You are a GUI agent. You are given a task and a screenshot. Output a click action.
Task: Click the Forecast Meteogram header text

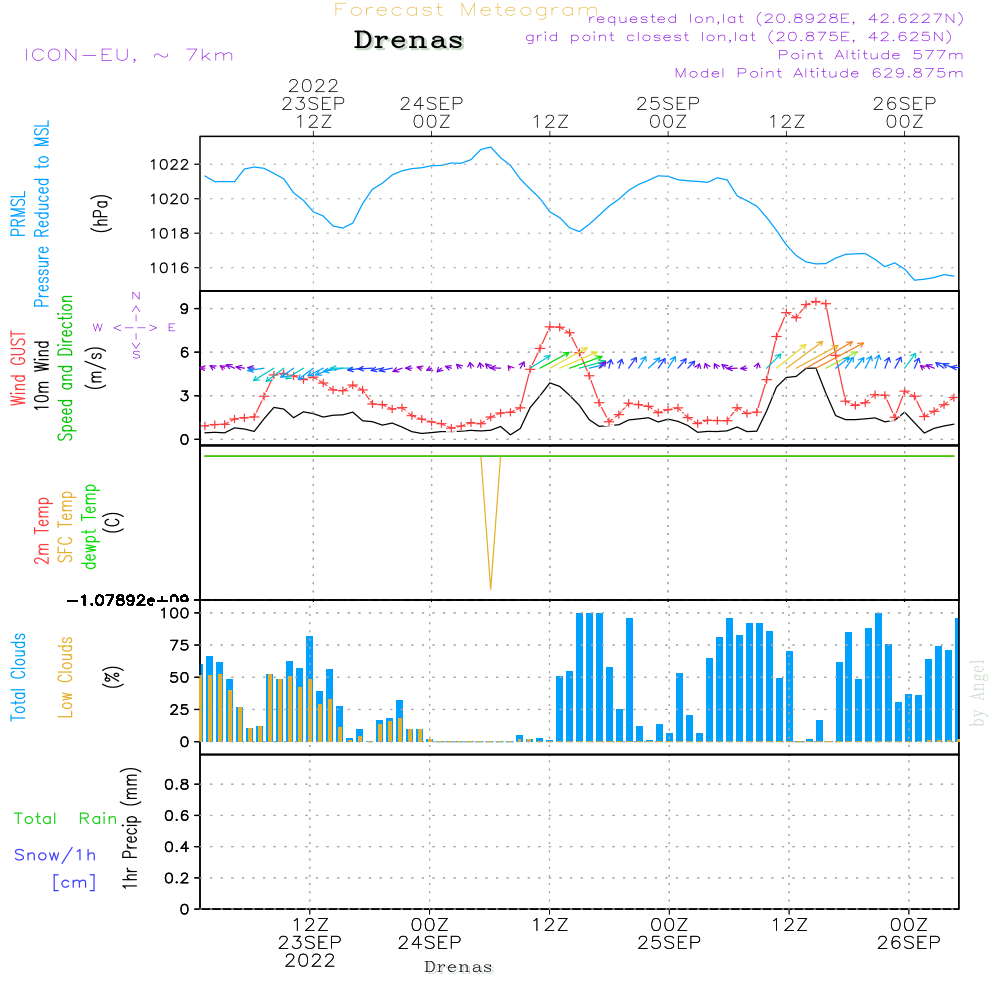point(466,10)
